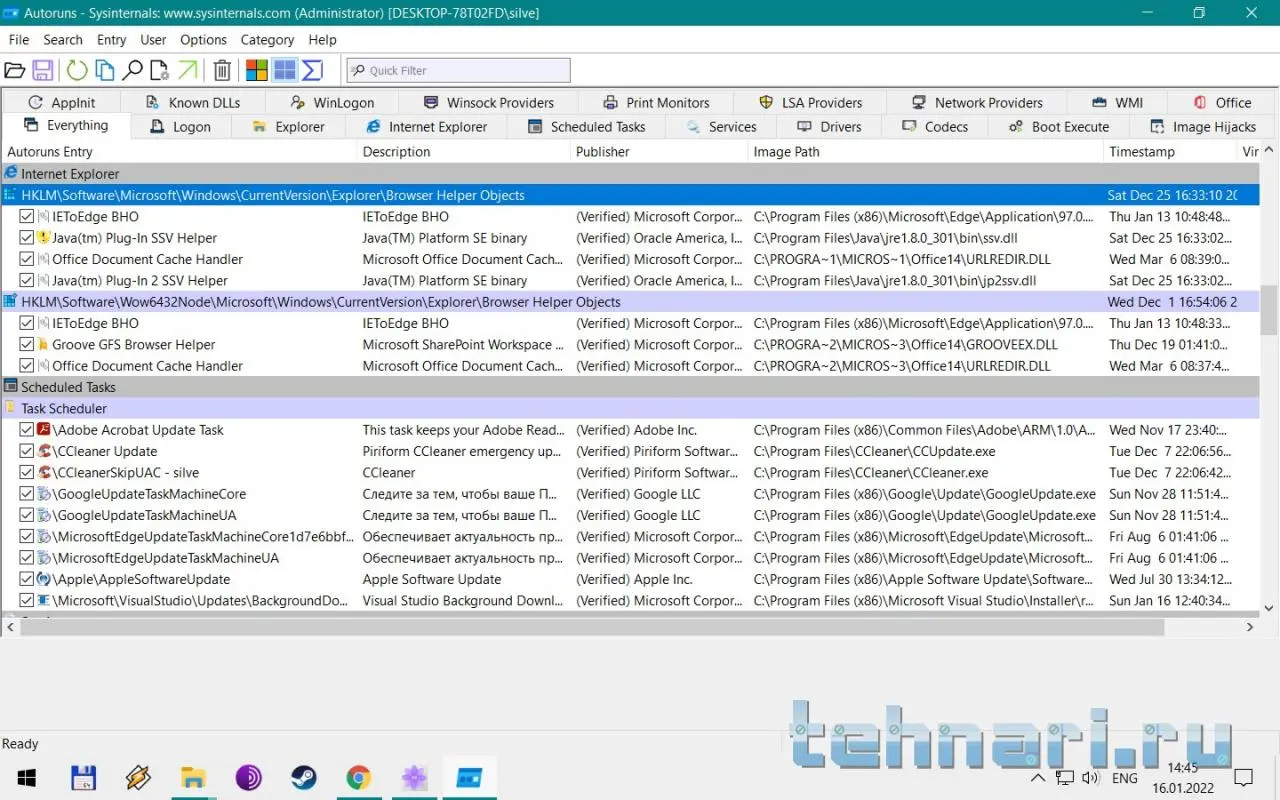Click the Jump to Entry arrow icon

[187, 70]
